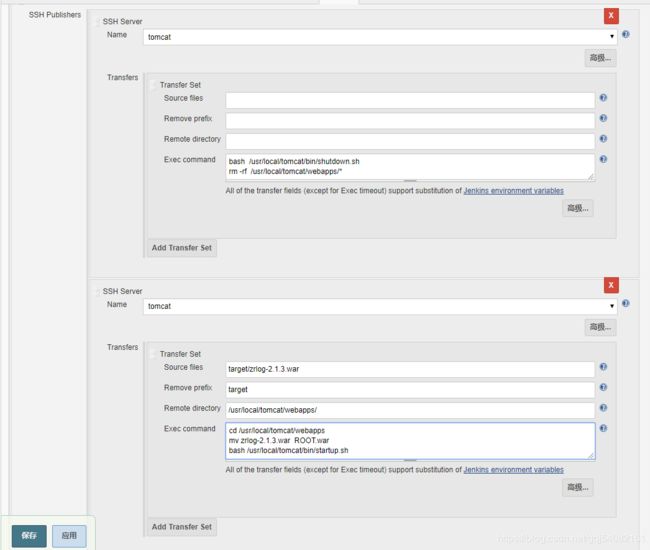Show help for first Source files field
Image resolution: width=650 pixels, height=550 pixels.
[x=603, y=98]
